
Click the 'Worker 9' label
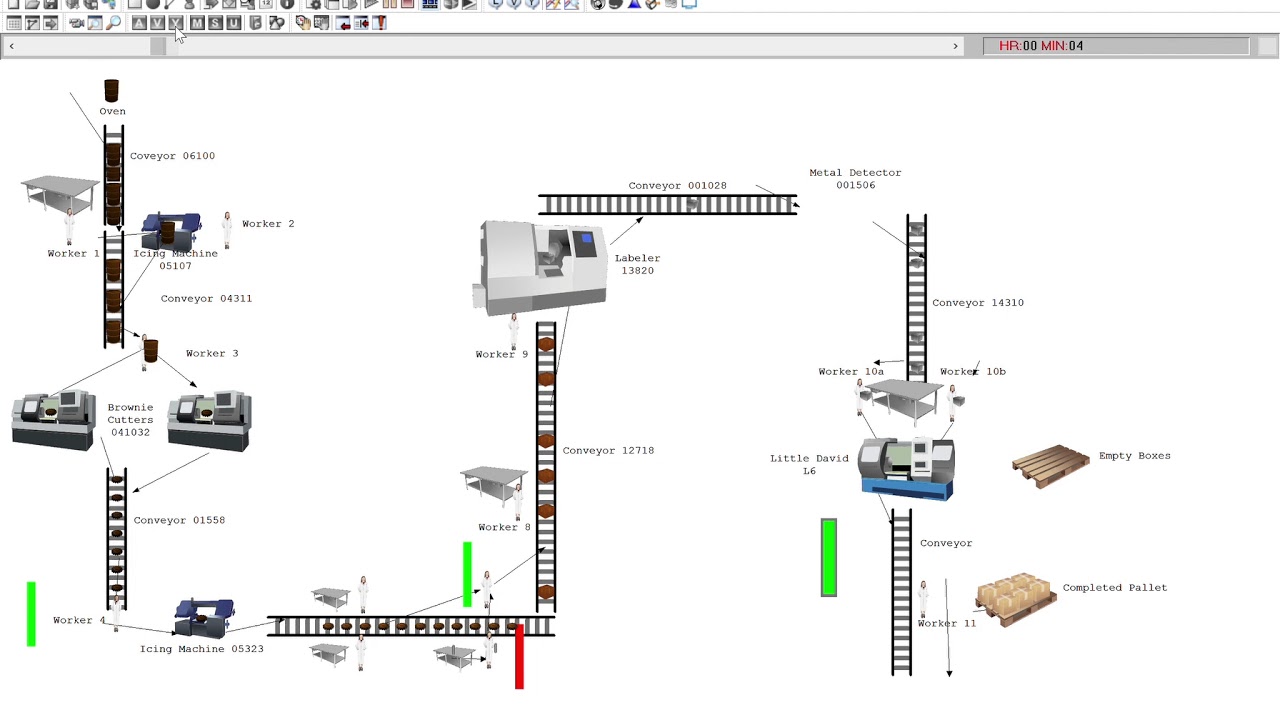click(x=502, y=355)
